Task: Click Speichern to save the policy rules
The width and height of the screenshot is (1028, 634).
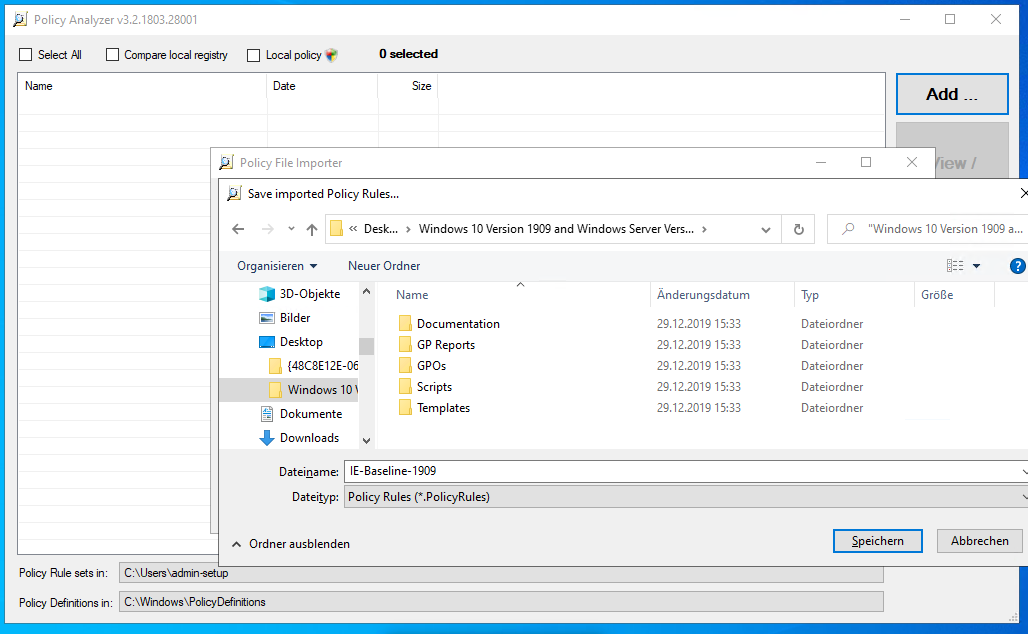Action: (878, 541)
